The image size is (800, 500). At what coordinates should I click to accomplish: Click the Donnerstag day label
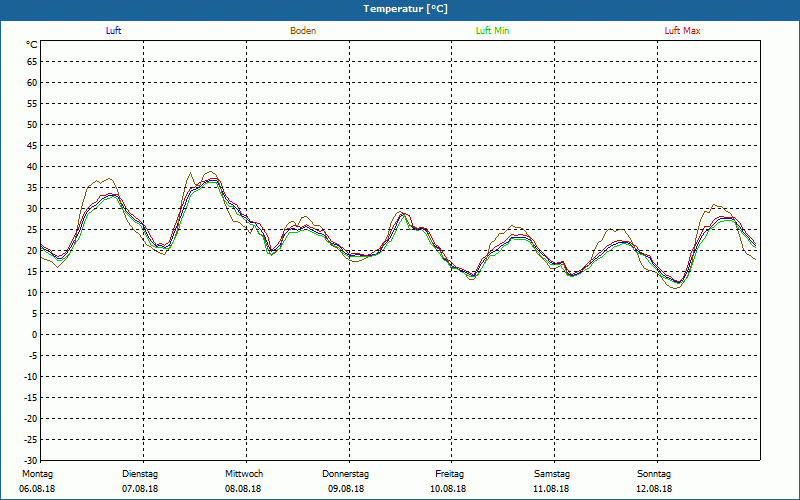pos(345,474)
